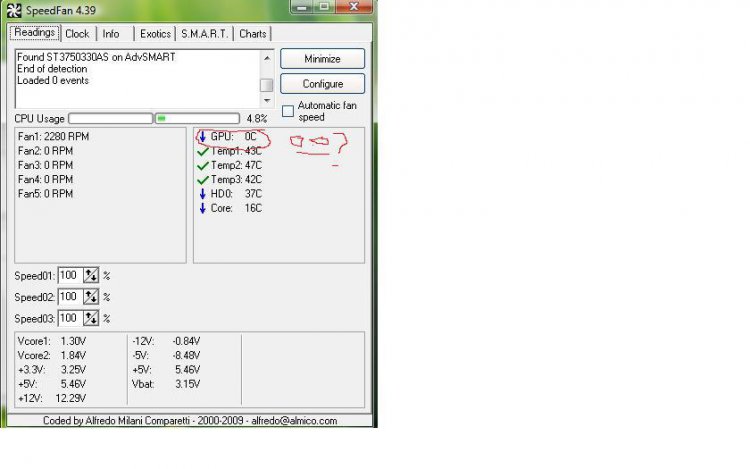
Task: Click the -5V -8.48V value
Action: coord(186,356)
